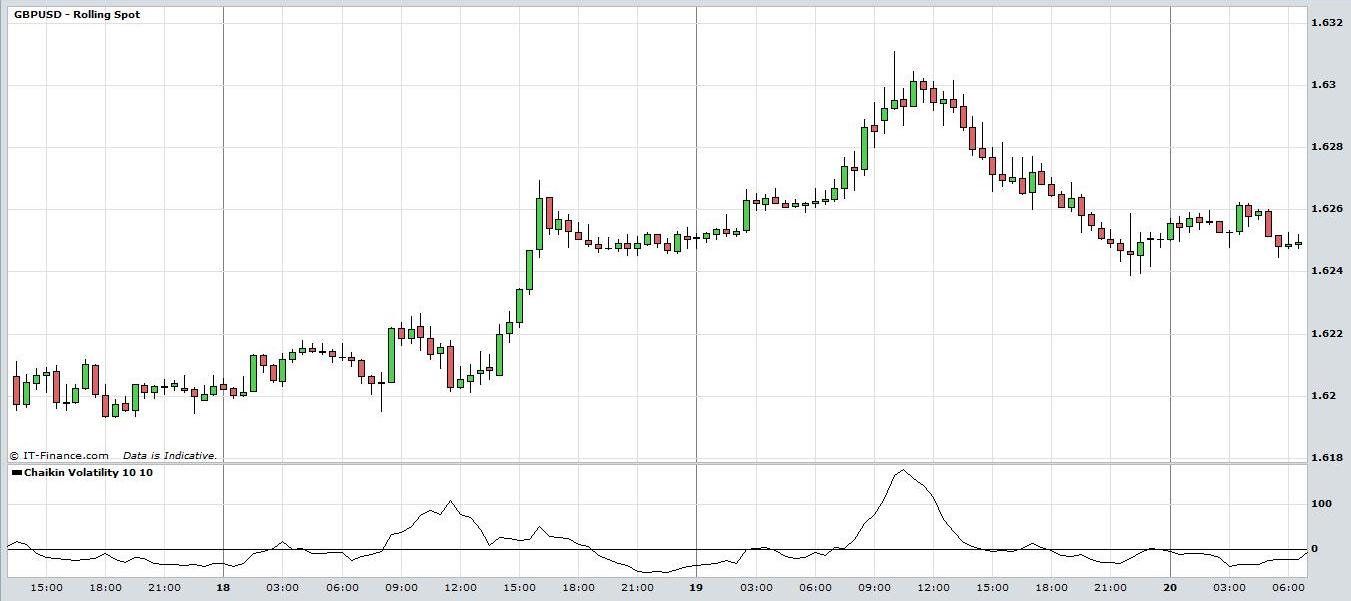Jump to date label 19 on the time axis
1351x601 pixels.
[696, 588]
